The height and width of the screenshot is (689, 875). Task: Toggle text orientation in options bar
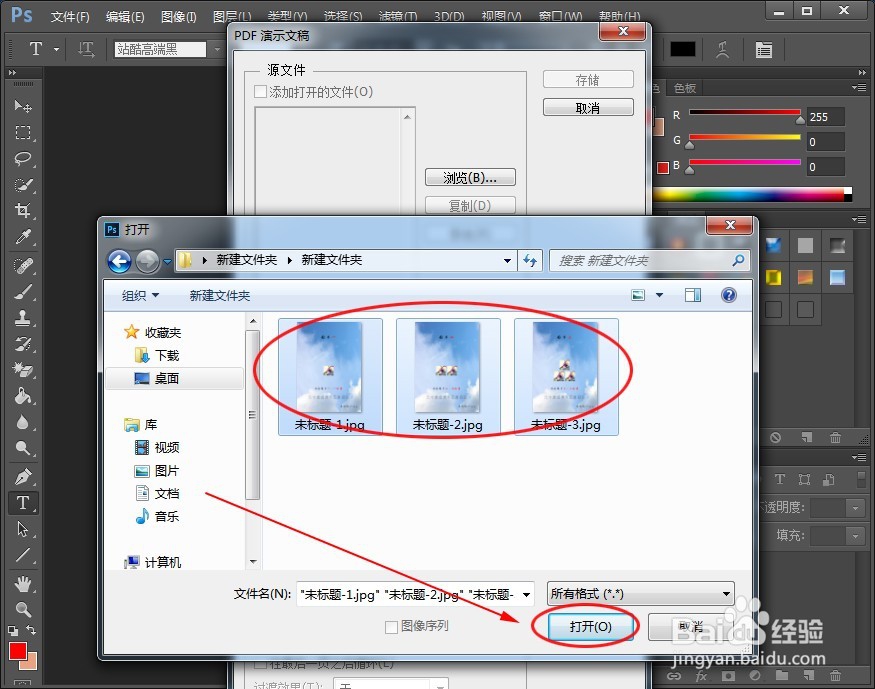click(x=85, y=50)
